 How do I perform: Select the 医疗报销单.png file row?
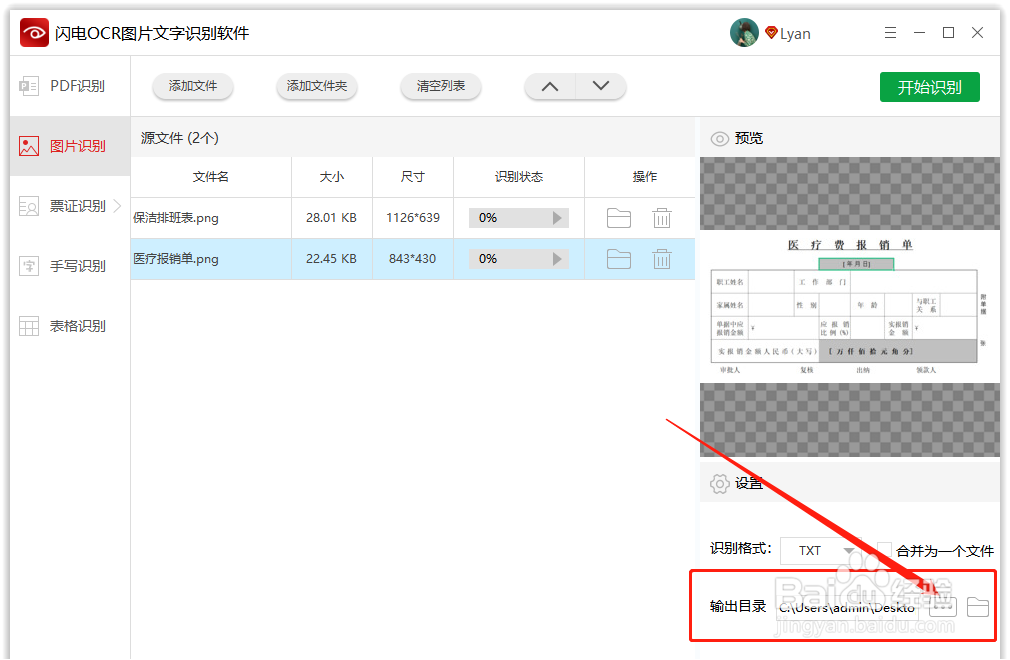[413, 259]
